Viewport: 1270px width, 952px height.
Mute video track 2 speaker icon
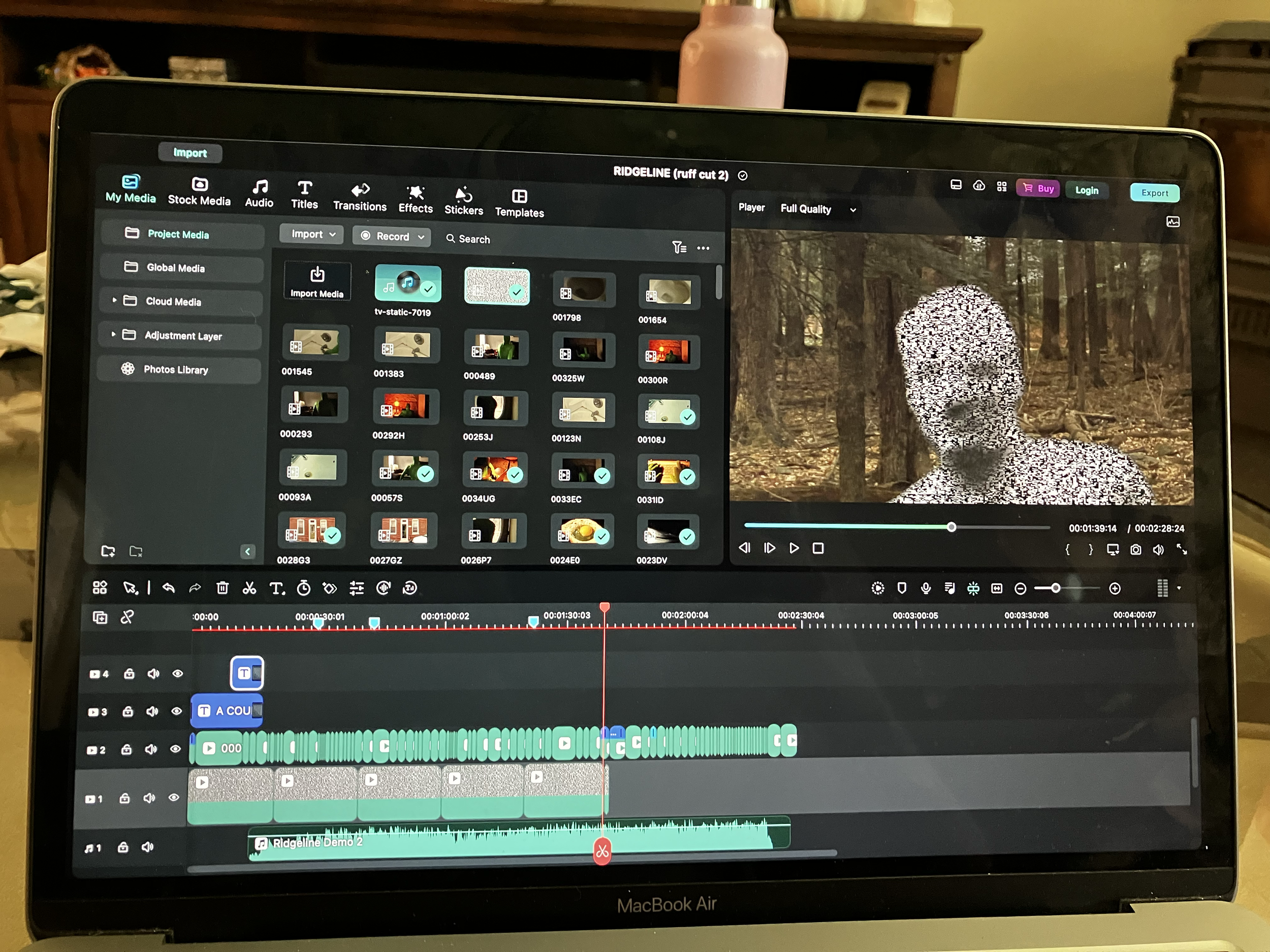(151, 749)
